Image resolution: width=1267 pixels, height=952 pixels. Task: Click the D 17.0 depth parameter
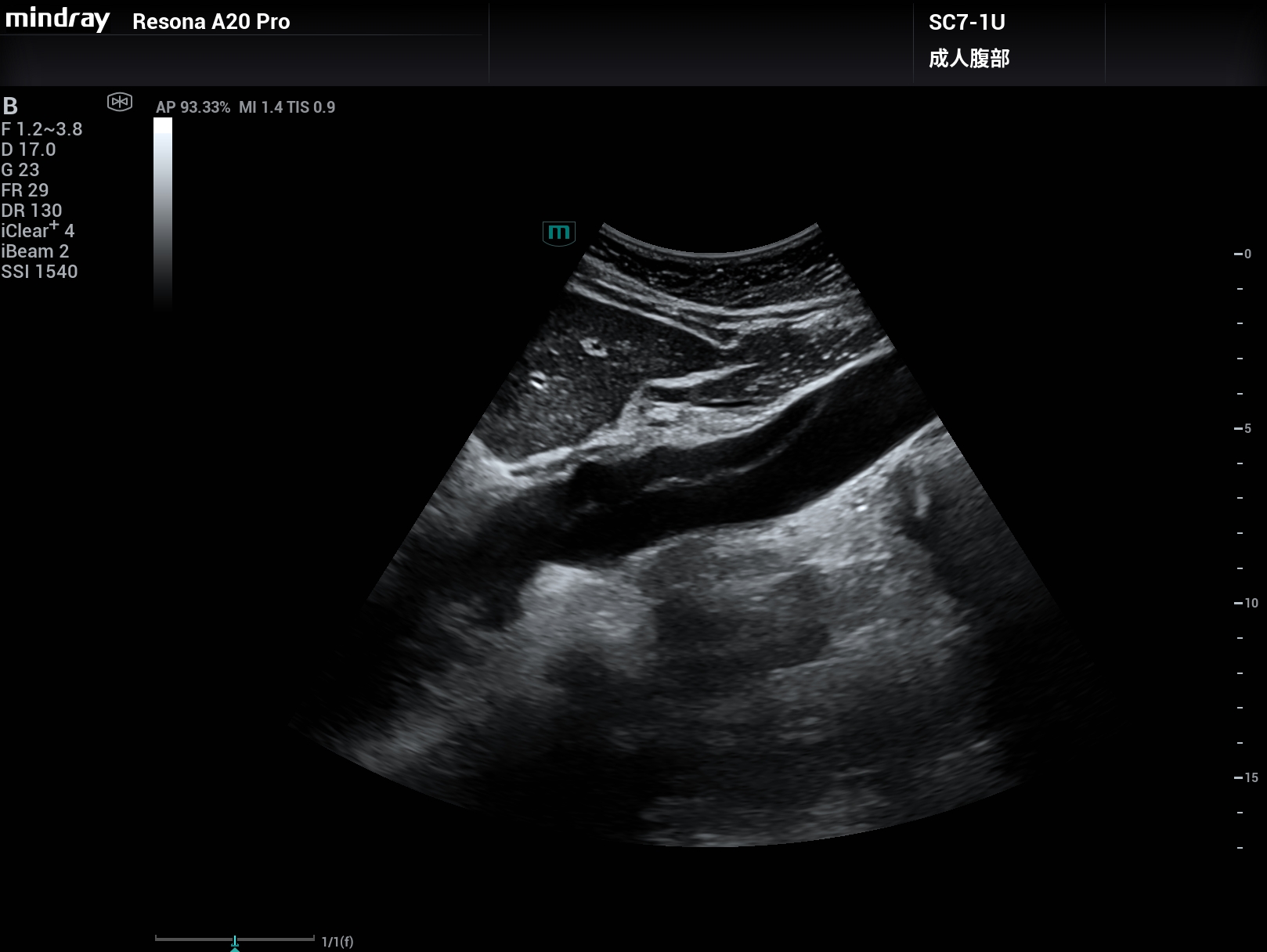tap(29, 150)
